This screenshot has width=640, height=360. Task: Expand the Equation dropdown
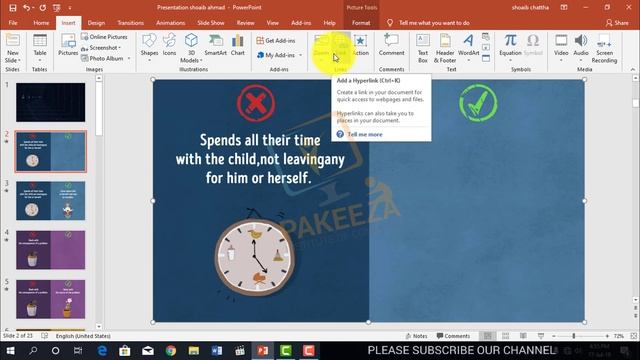coord(510,60)
